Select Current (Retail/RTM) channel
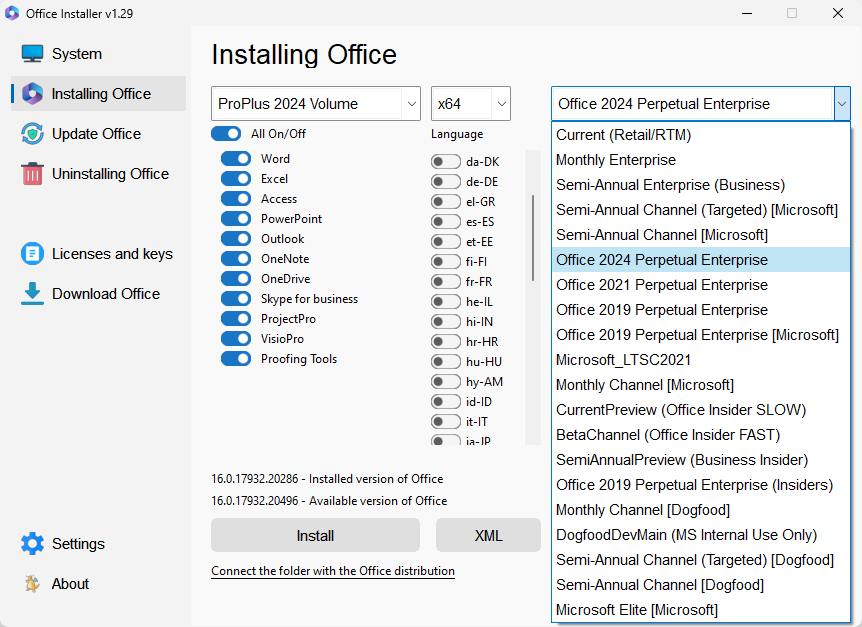 (x=700, y=135)
